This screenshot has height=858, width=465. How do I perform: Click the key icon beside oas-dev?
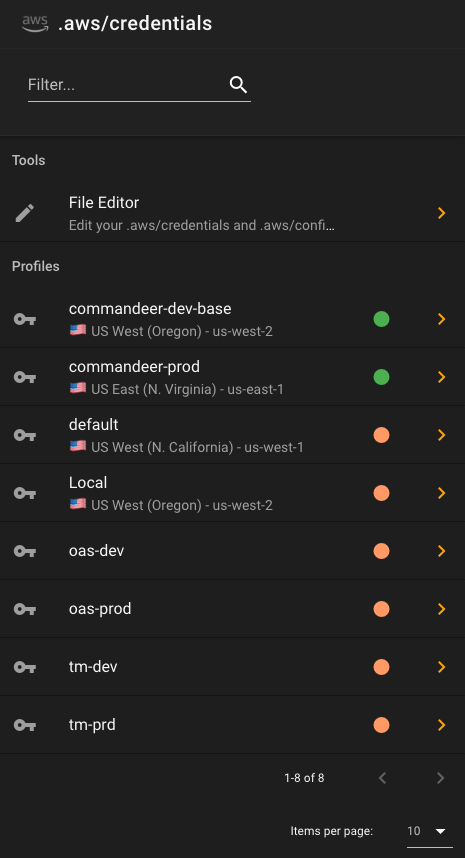click(x=25, y=551)
